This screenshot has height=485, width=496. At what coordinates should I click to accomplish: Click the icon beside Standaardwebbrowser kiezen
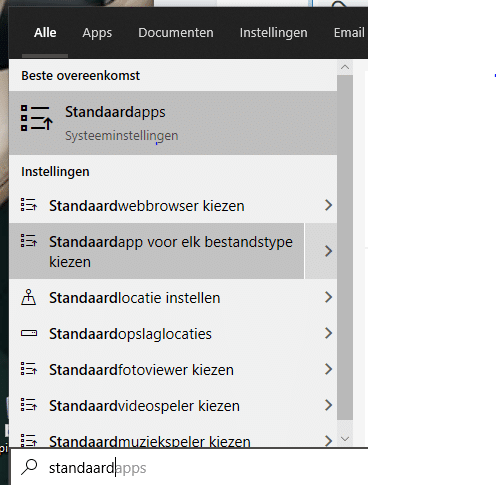click(29, 205)
